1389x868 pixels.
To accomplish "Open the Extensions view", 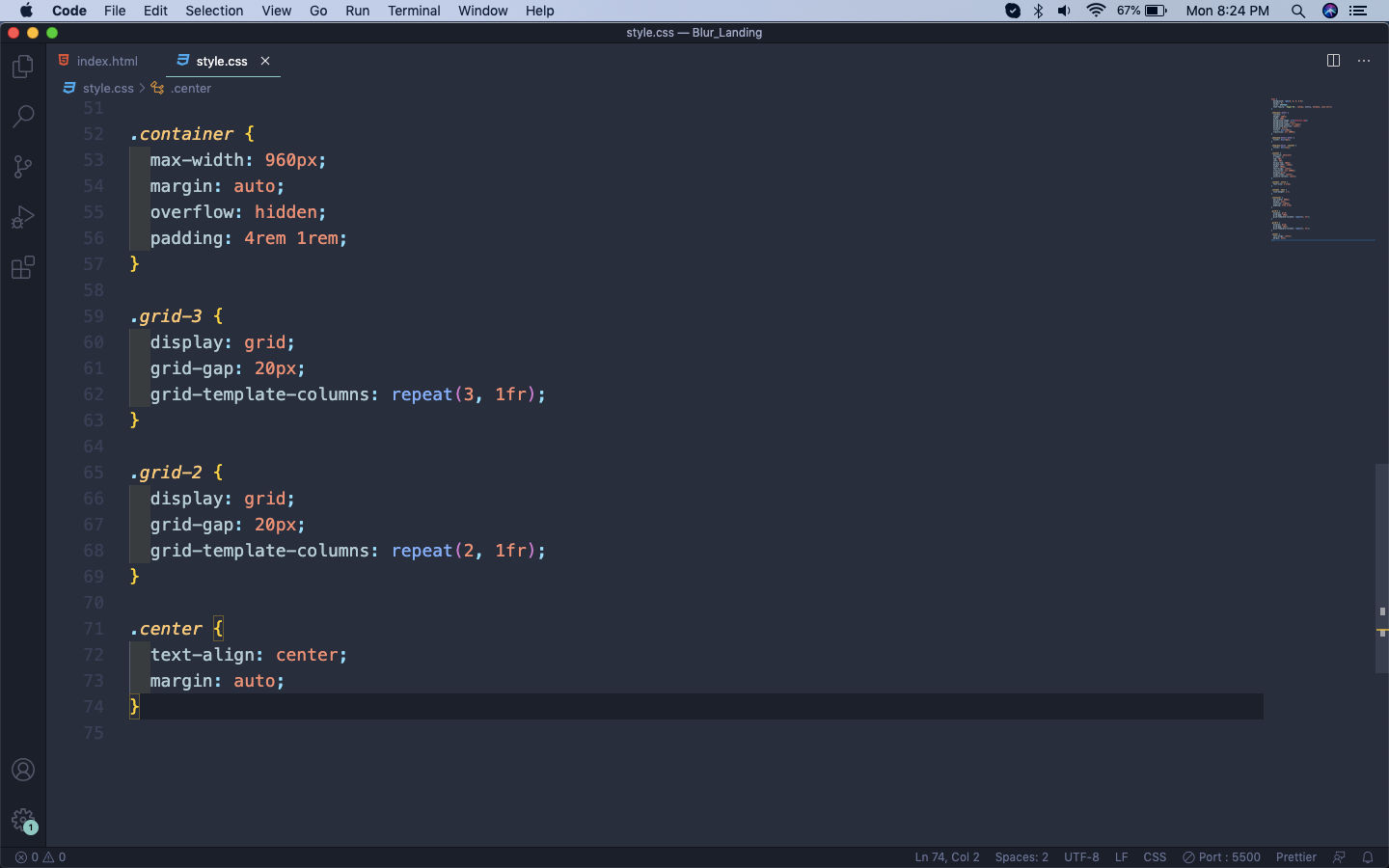I will tap(23, 267).
